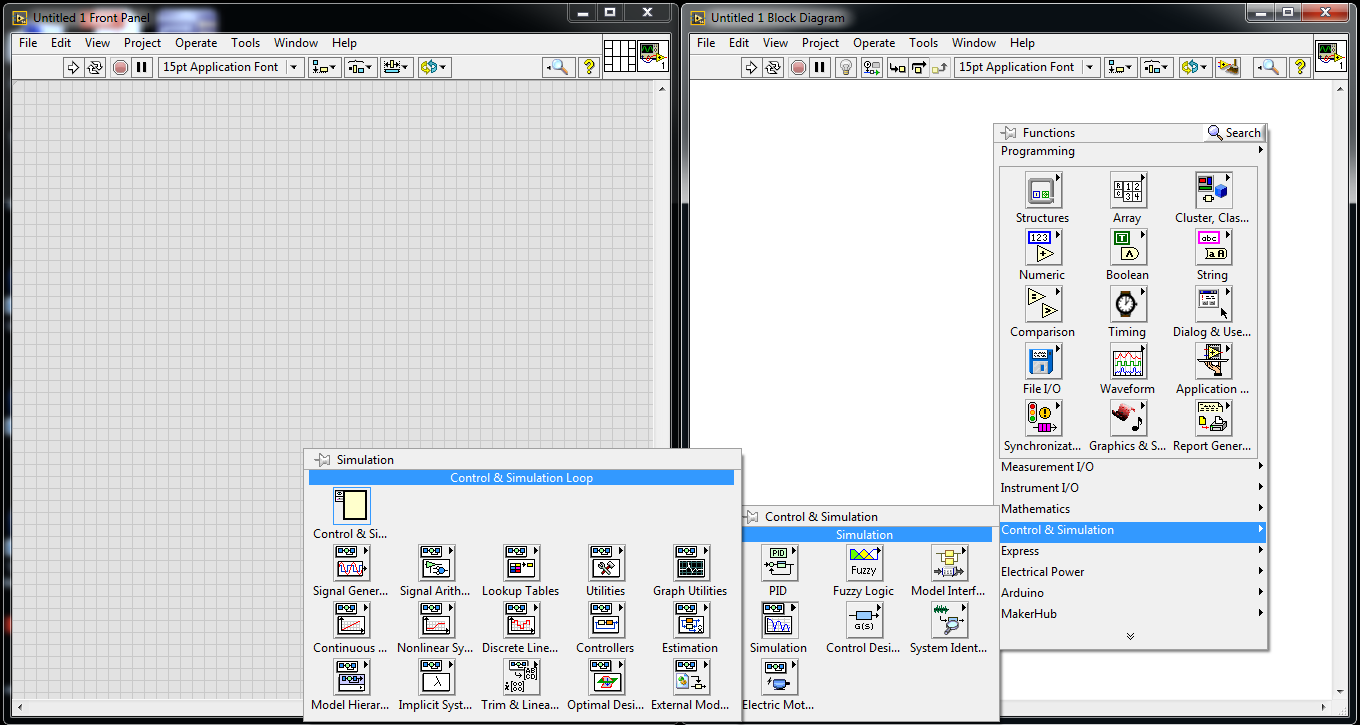
Task: Open the Model Hierarchy subpalette
Action: 351,678
